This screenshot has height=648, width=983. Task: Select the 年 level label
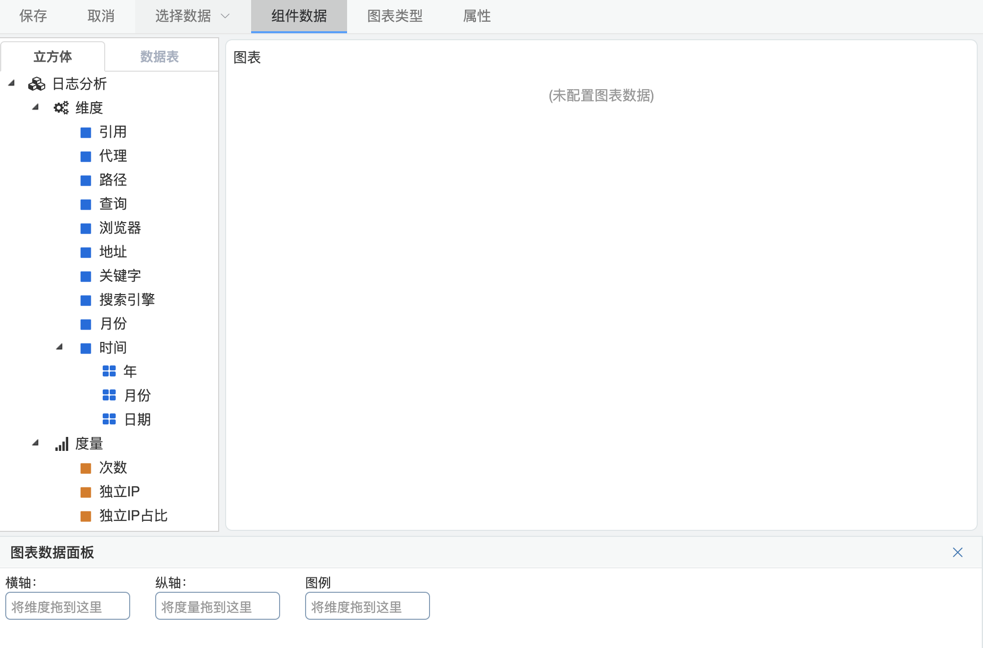pyautogui.click(x=130, y=372)
